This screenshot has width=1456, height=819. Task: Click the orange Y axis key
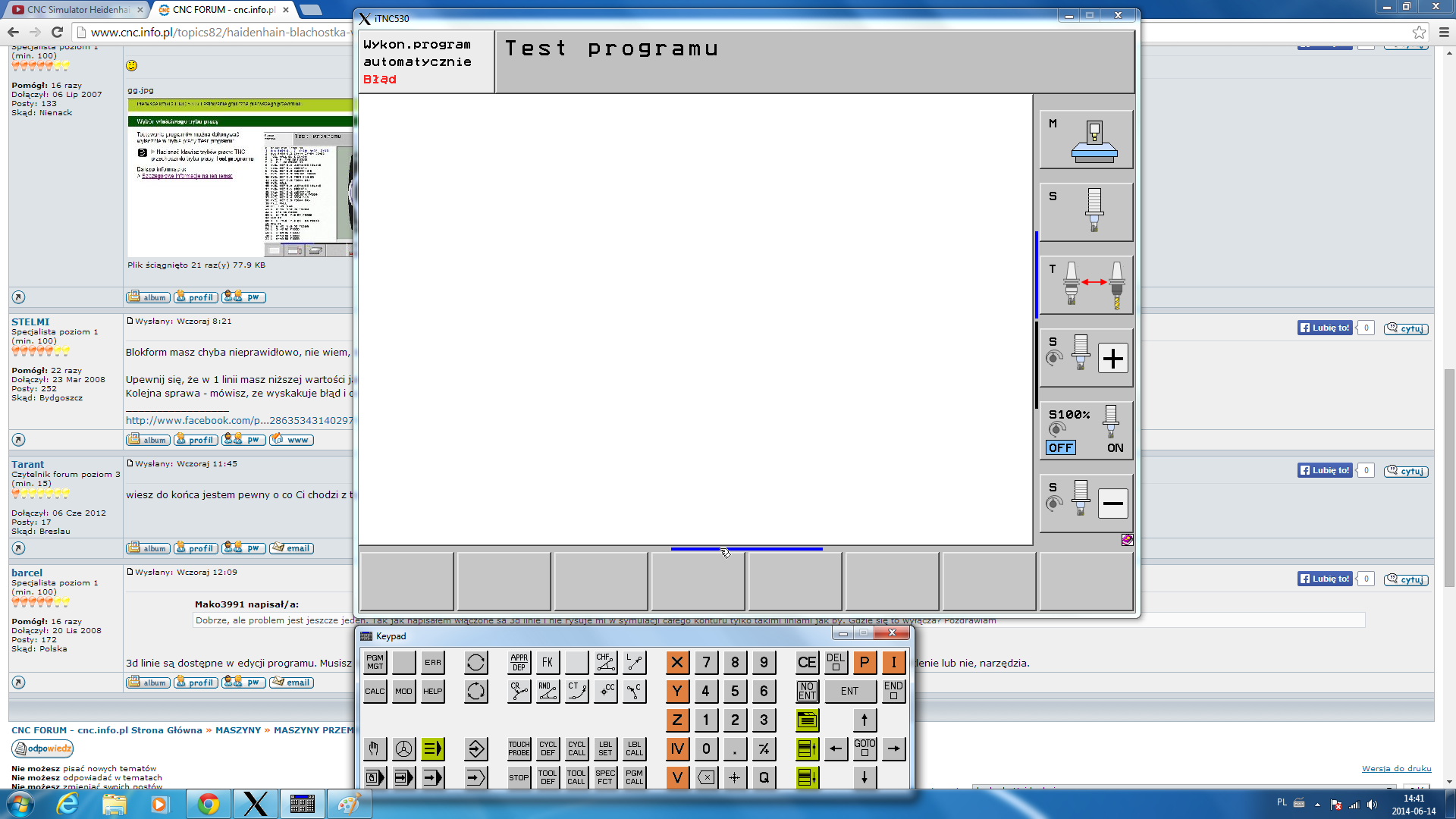point(677,691)
